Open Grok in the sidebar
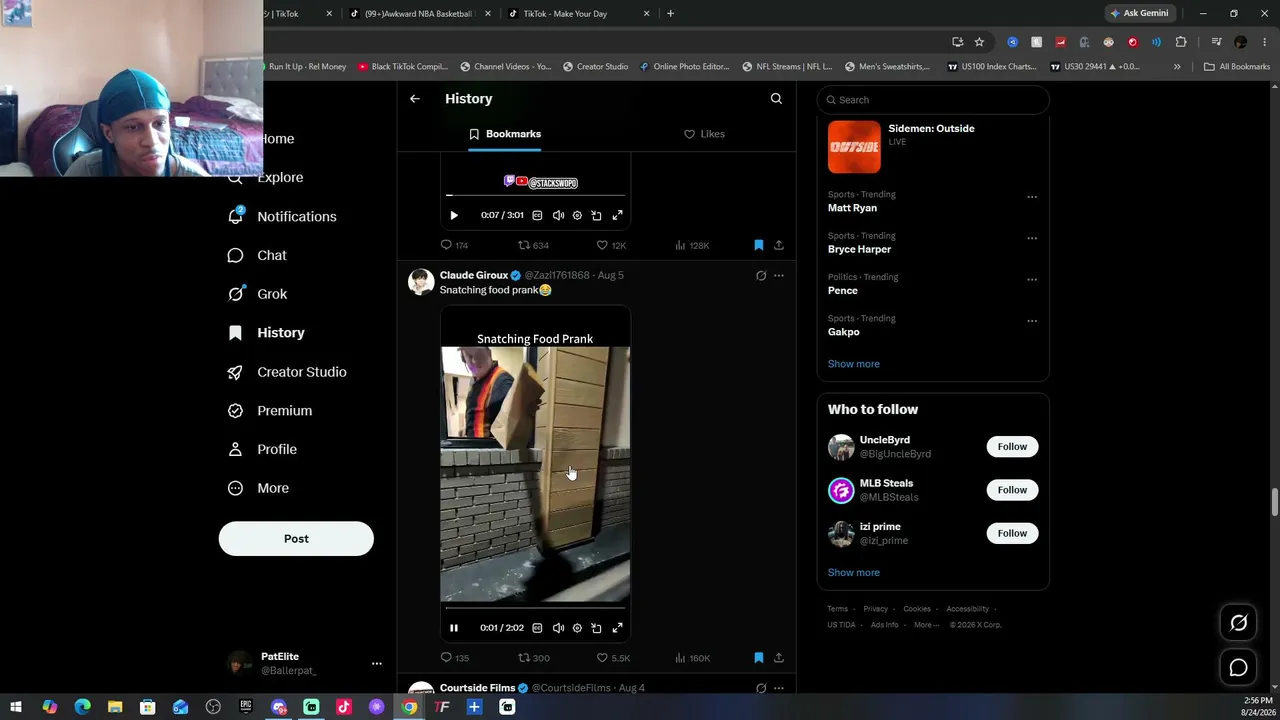Image resolution: width=1280 pixels, height=720 pixels. click(258, 294)
